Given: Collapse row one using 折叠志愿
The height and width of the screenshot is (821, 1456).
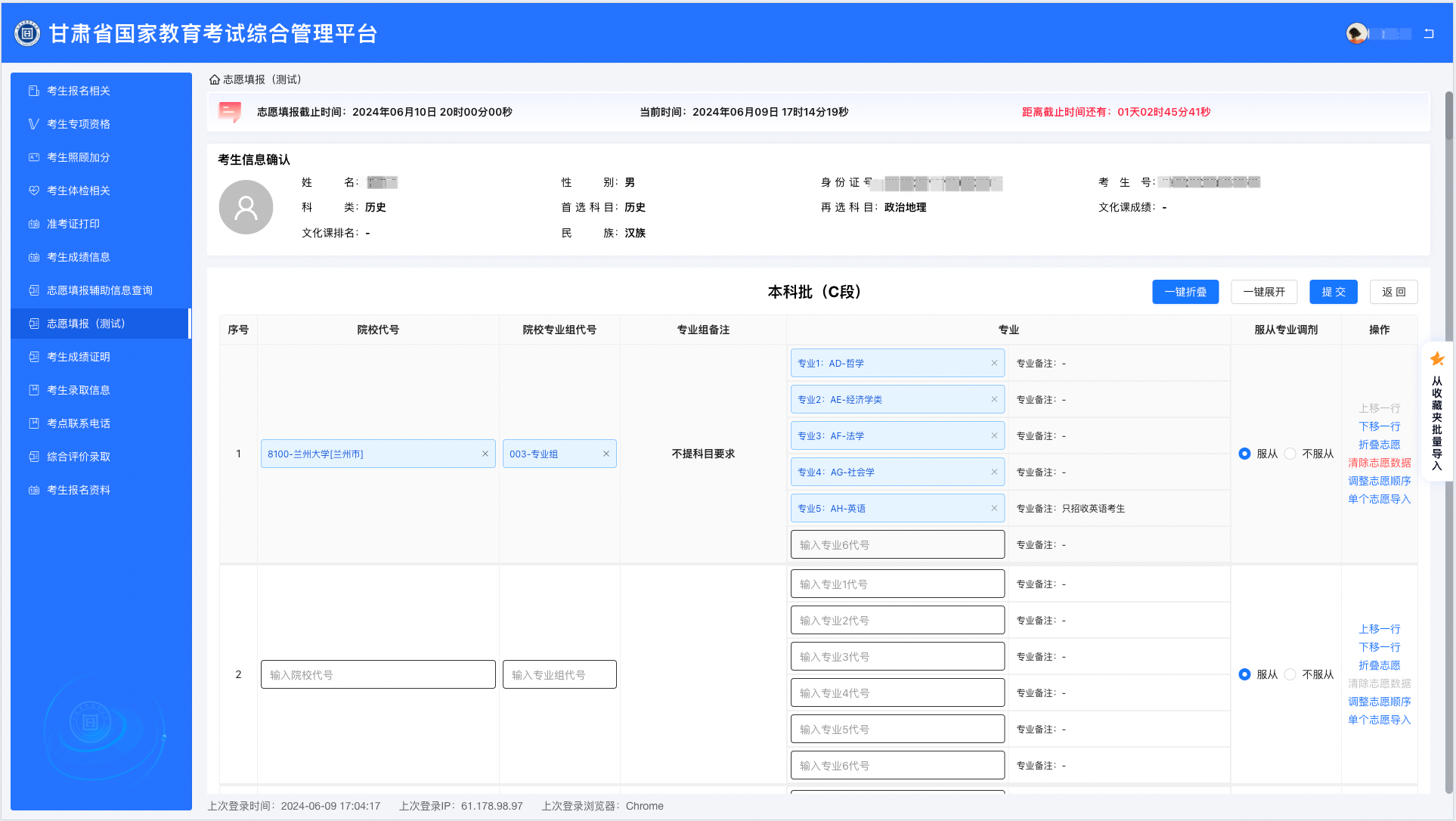Looking at the screenshot, I should (x=1379, y=445).
